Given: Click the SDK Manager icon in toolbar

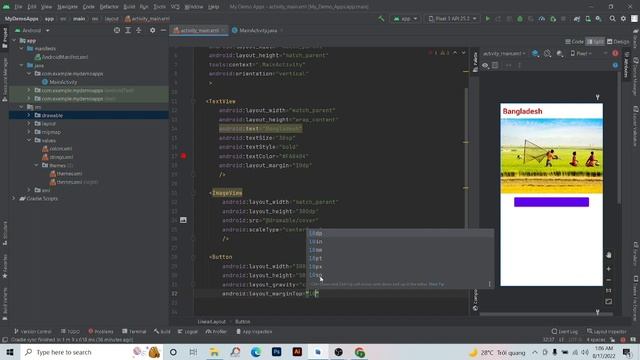Looking at the screenshot, I should coord(598,19).
